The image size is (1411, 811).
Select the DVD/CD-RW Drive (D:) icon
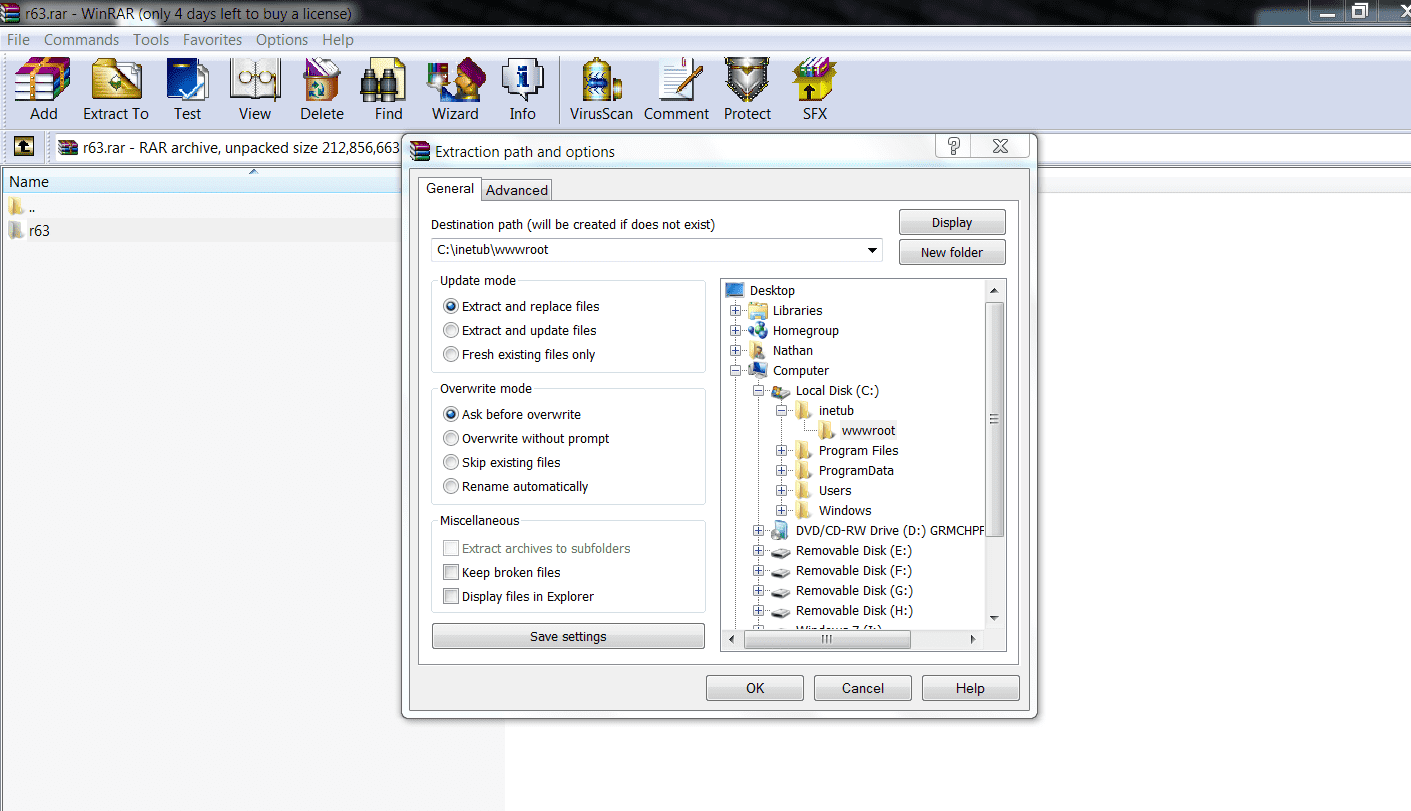pyautogui.click(x=780, y=530)
